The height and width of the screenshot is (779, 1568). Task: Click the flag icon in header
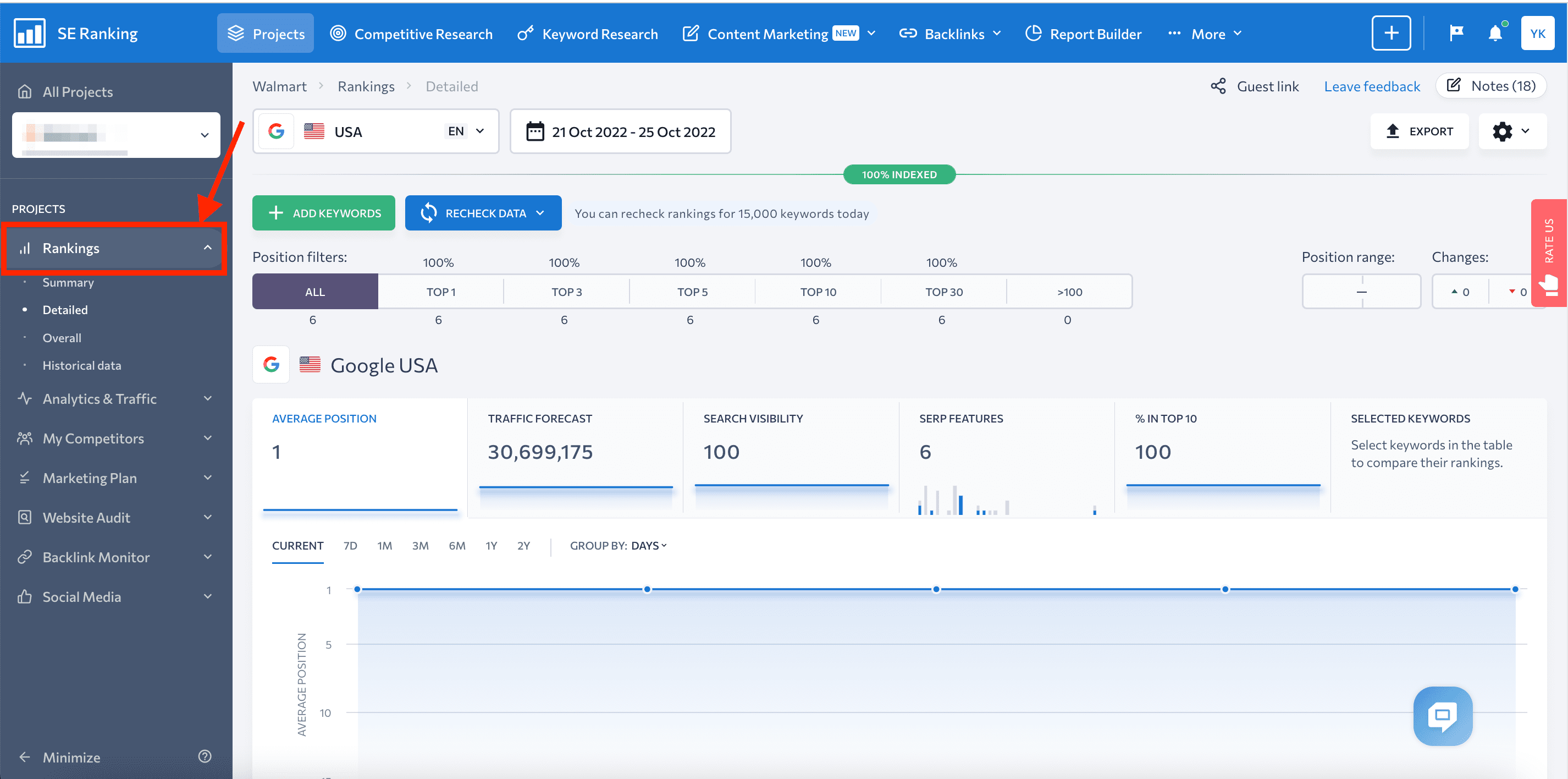tap(1456, 33)
